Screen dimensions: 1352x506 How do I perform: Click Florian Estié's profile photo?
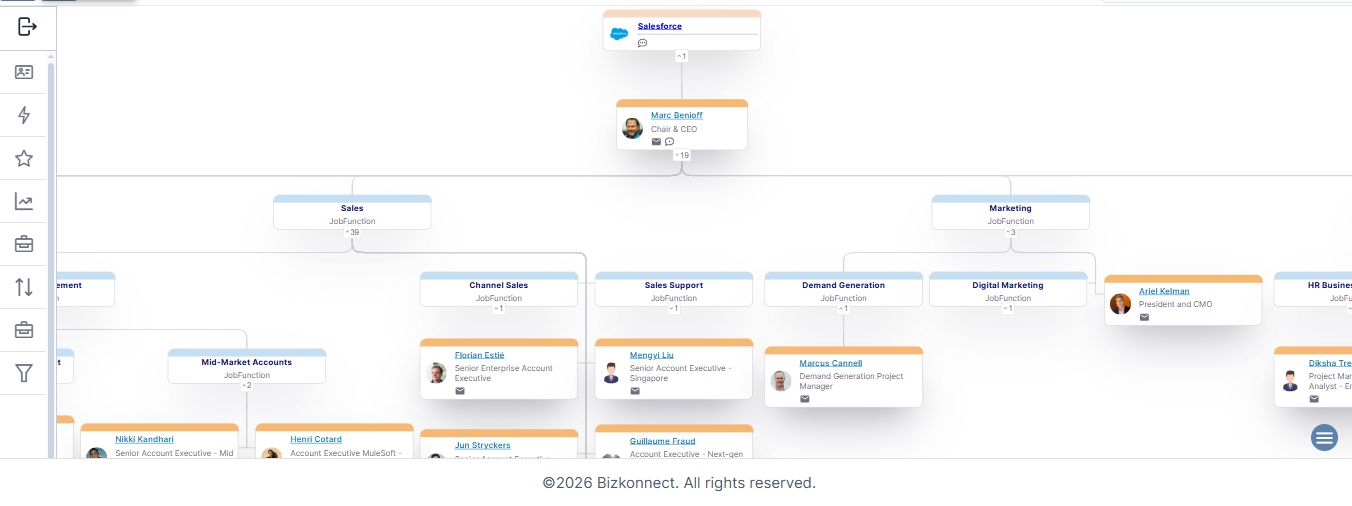(437, 373)
